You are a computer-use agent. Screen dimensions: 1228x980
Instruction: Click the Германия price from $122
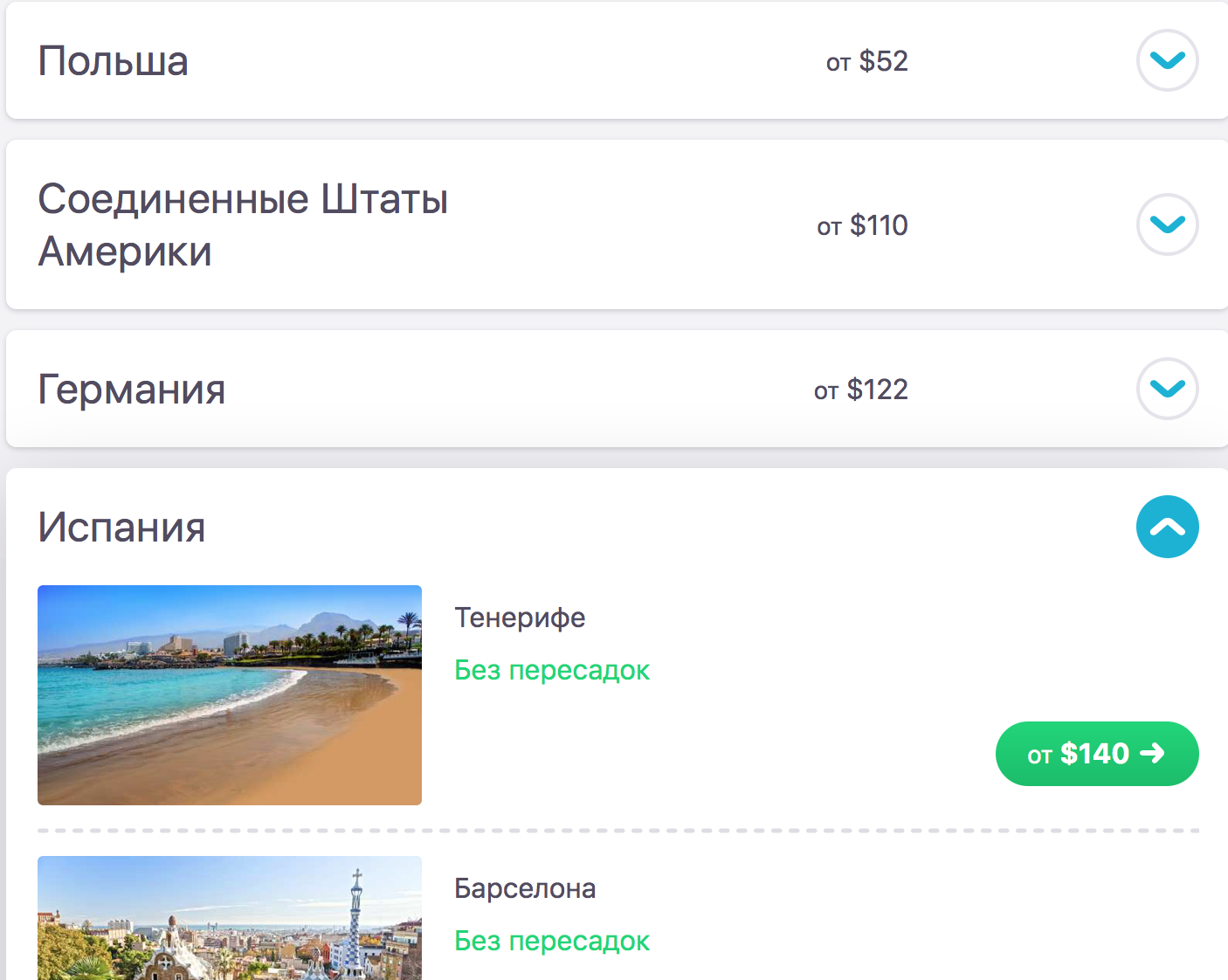pyautogui.click(x=860, y=390)
